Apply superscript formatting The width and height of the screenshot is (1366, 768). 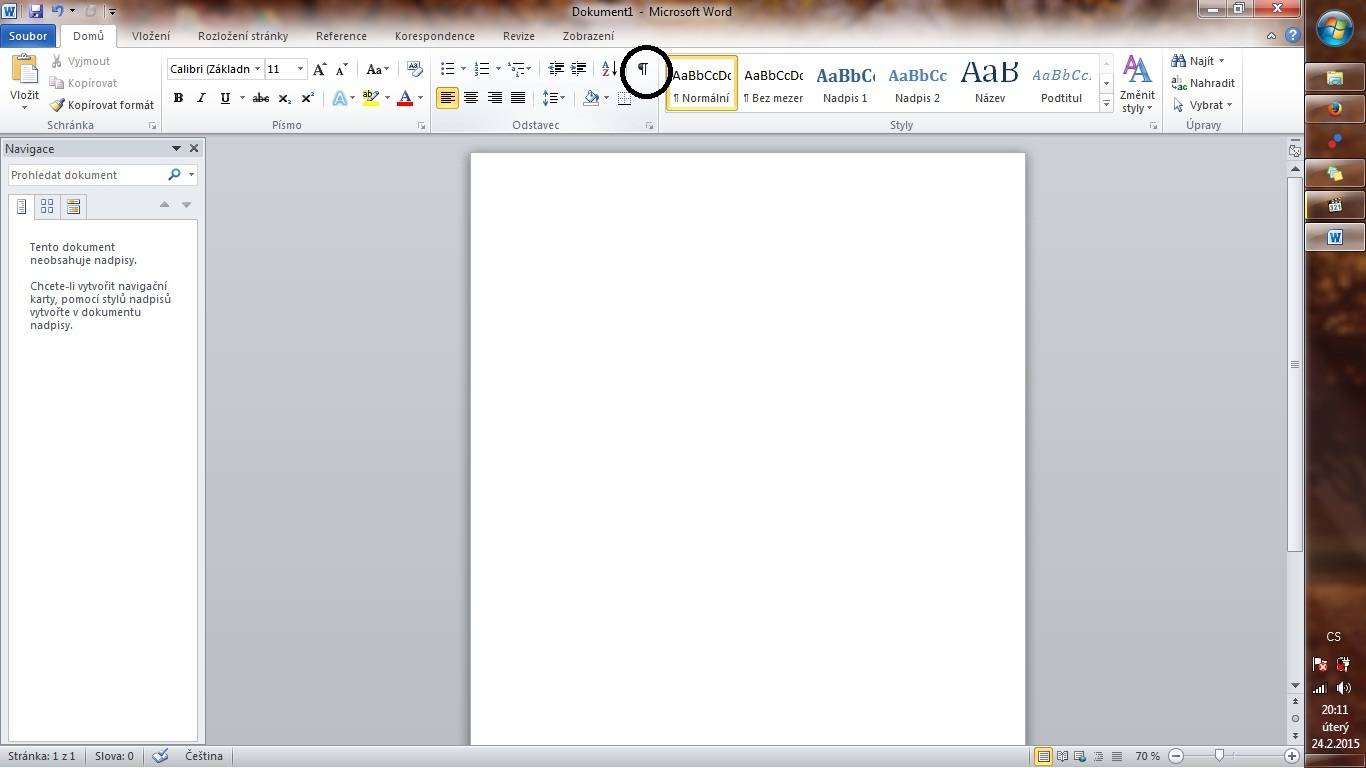tap(308, 98)
